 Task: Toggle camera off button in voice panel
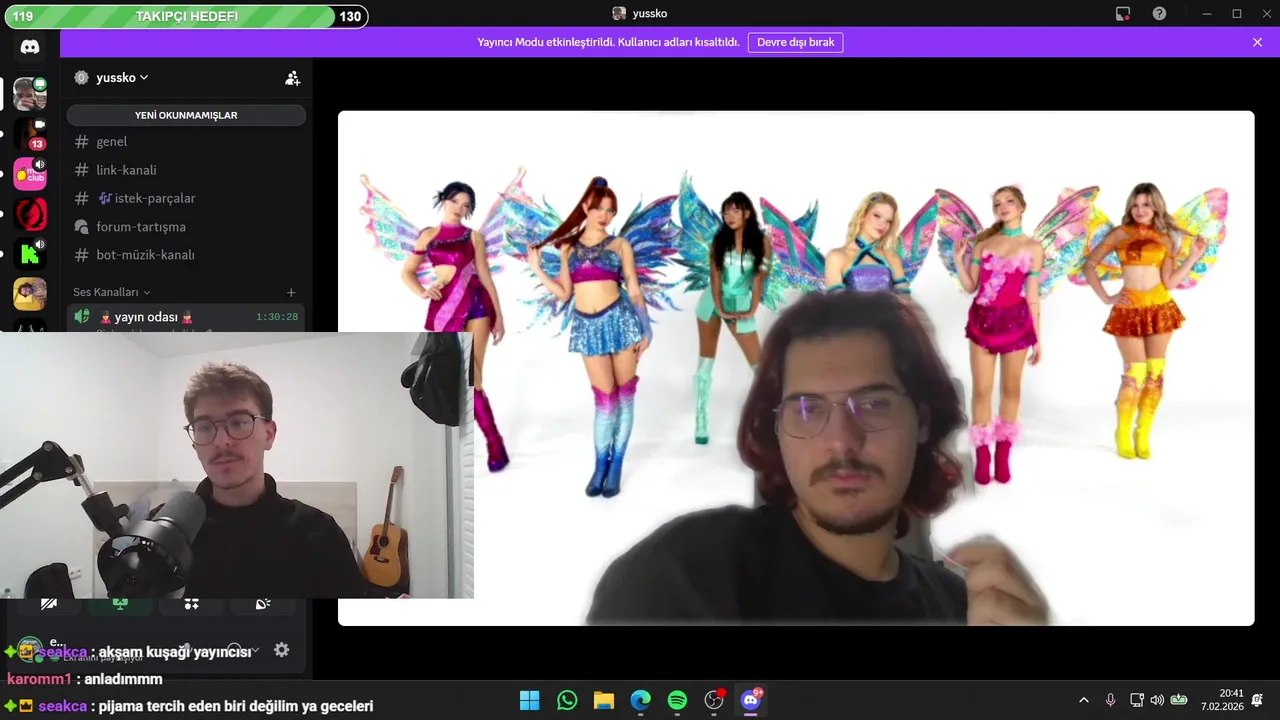(x=48, y=604)
